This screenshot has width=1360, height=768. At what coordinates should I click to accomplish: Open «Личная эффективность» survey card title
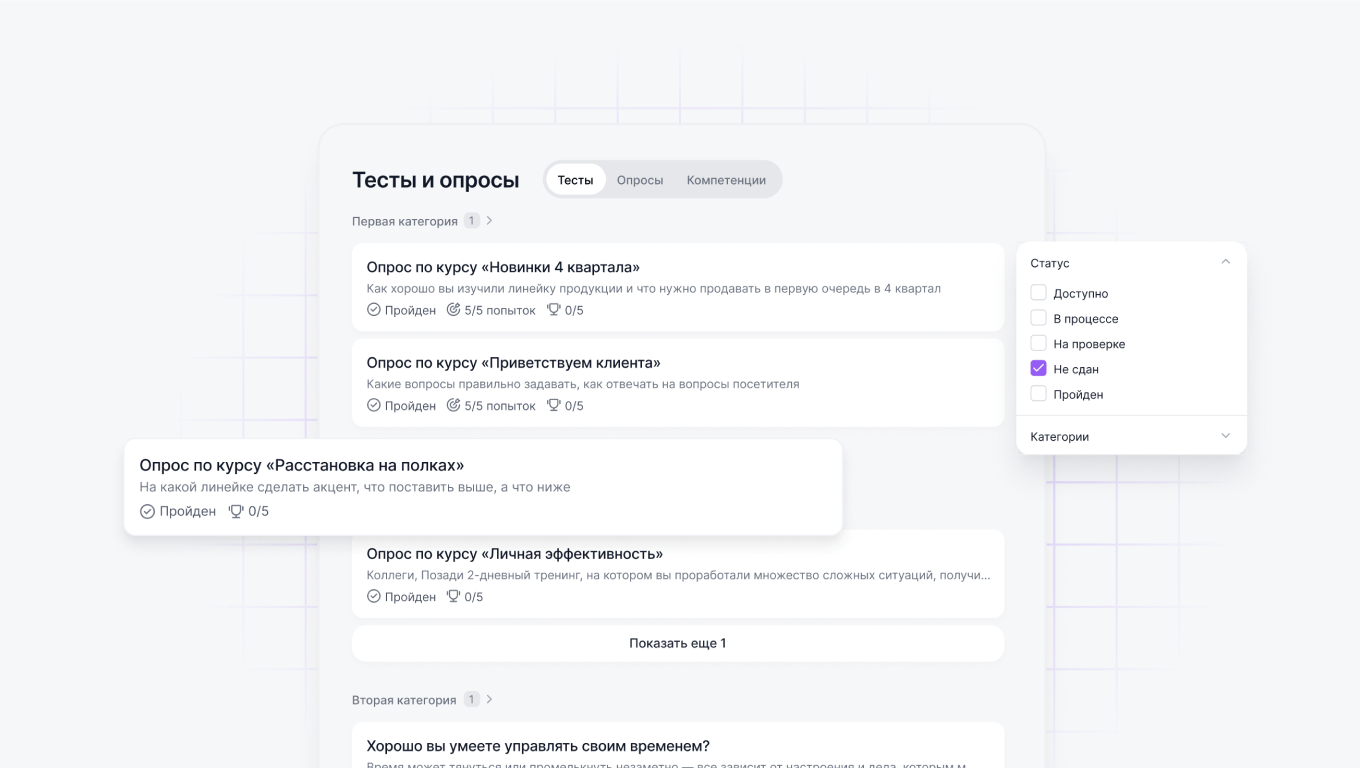point(515,553)
